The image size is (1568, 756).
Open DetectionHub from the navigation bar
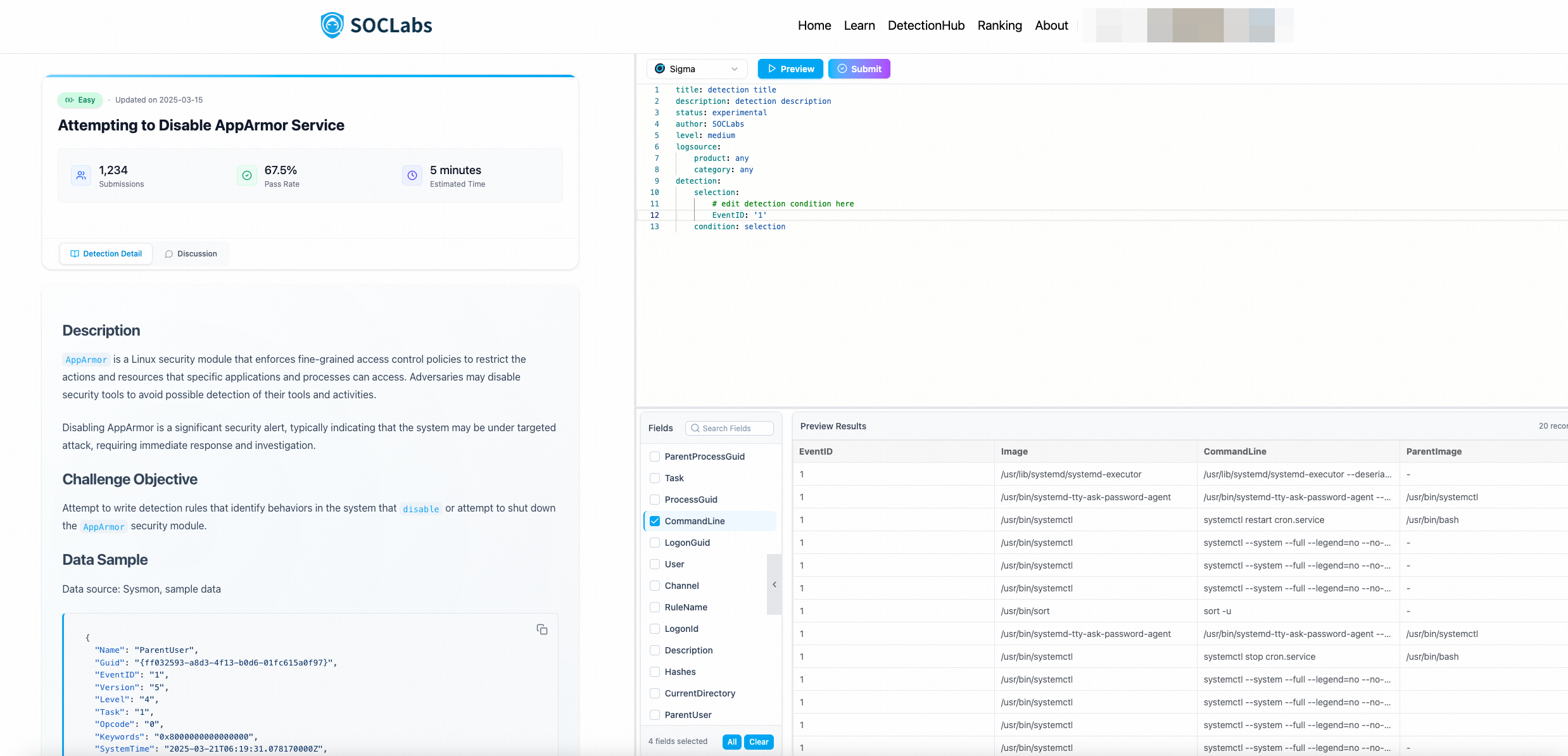coord(926,25)
